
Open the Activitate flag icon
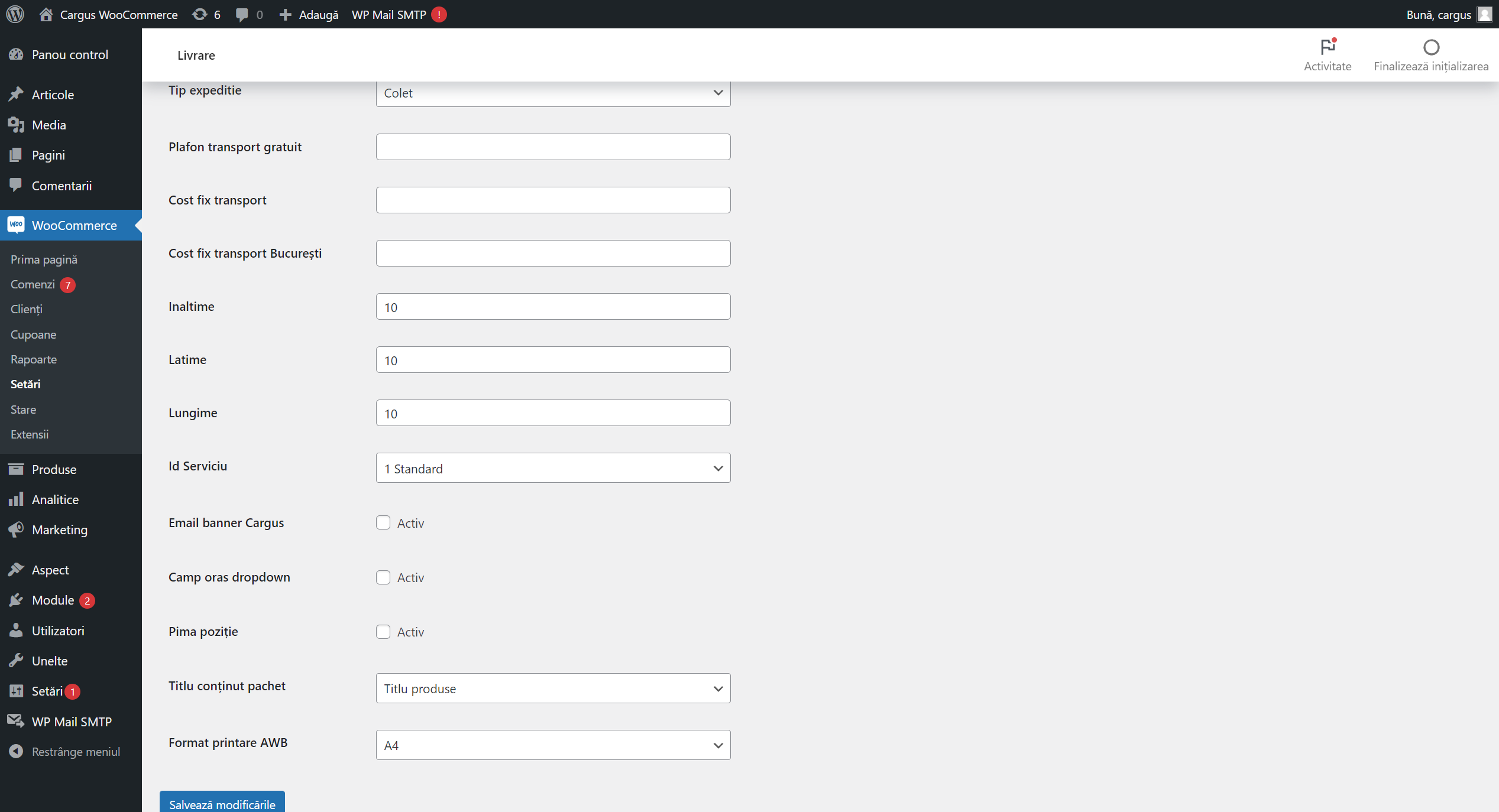[1328, 46]
